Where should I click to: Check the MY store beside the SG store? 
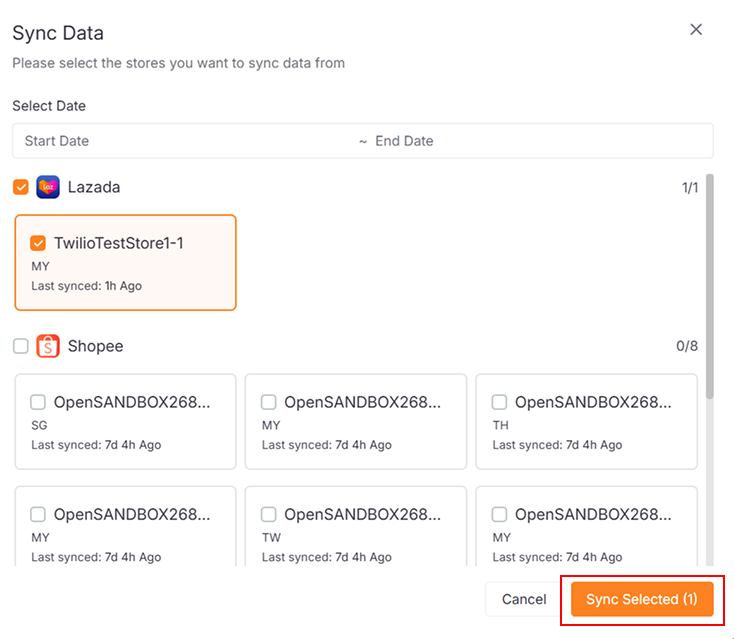coord(269,402)
